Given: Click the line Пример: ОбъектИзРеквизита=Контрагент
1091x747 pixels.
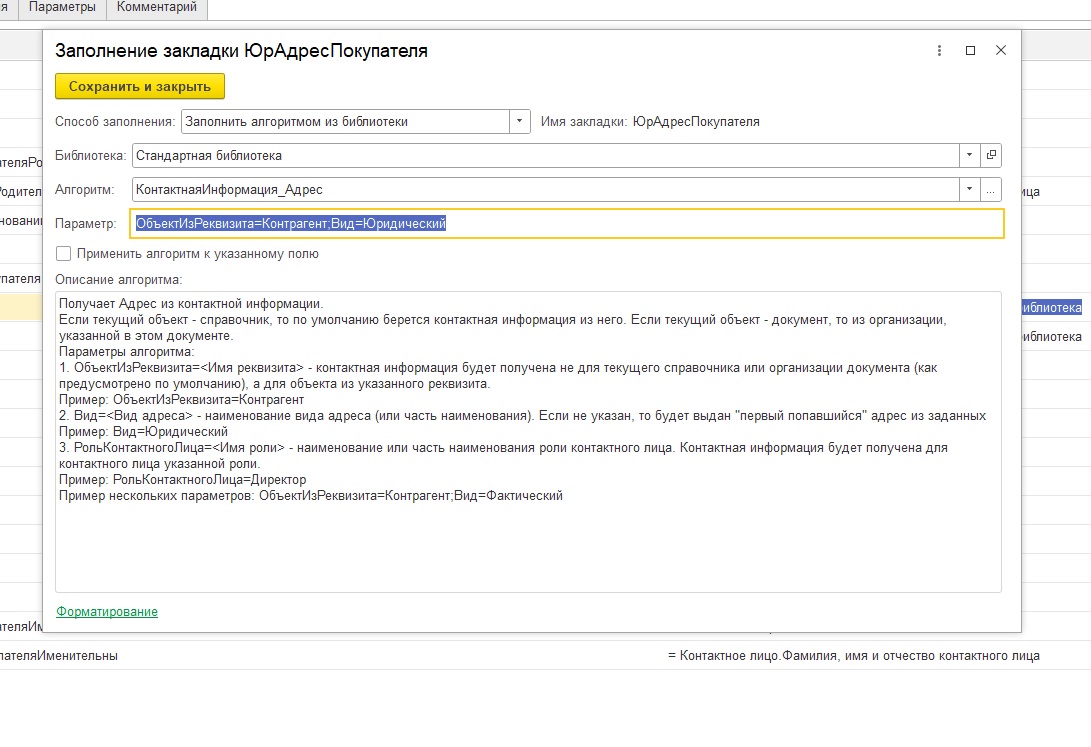Looking at the screenshot, I should click(182, 400).
